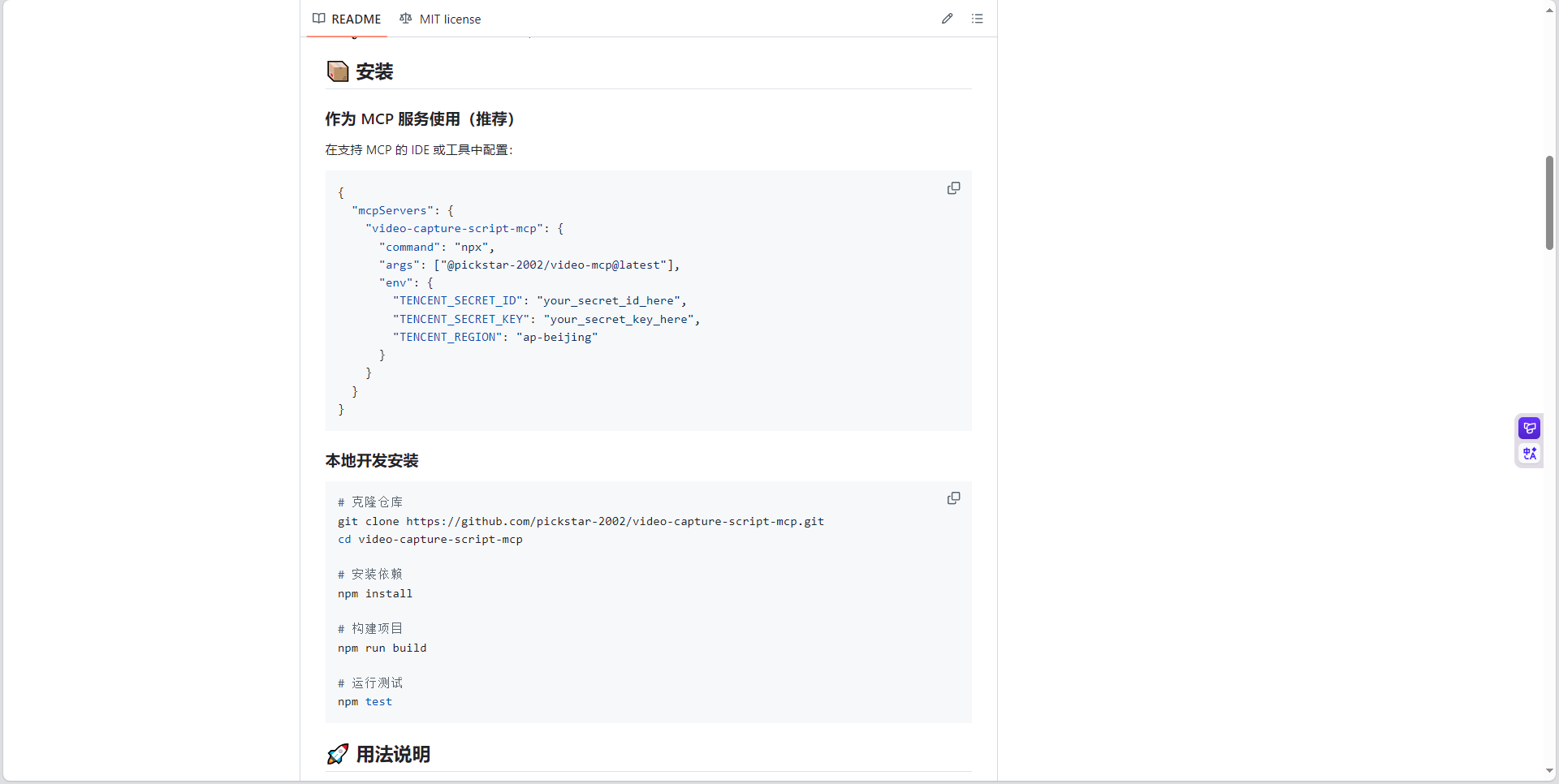Open the README outline list icon
Image resolution: width=1559 pixels, height=784 pixels.
(977, 19)
